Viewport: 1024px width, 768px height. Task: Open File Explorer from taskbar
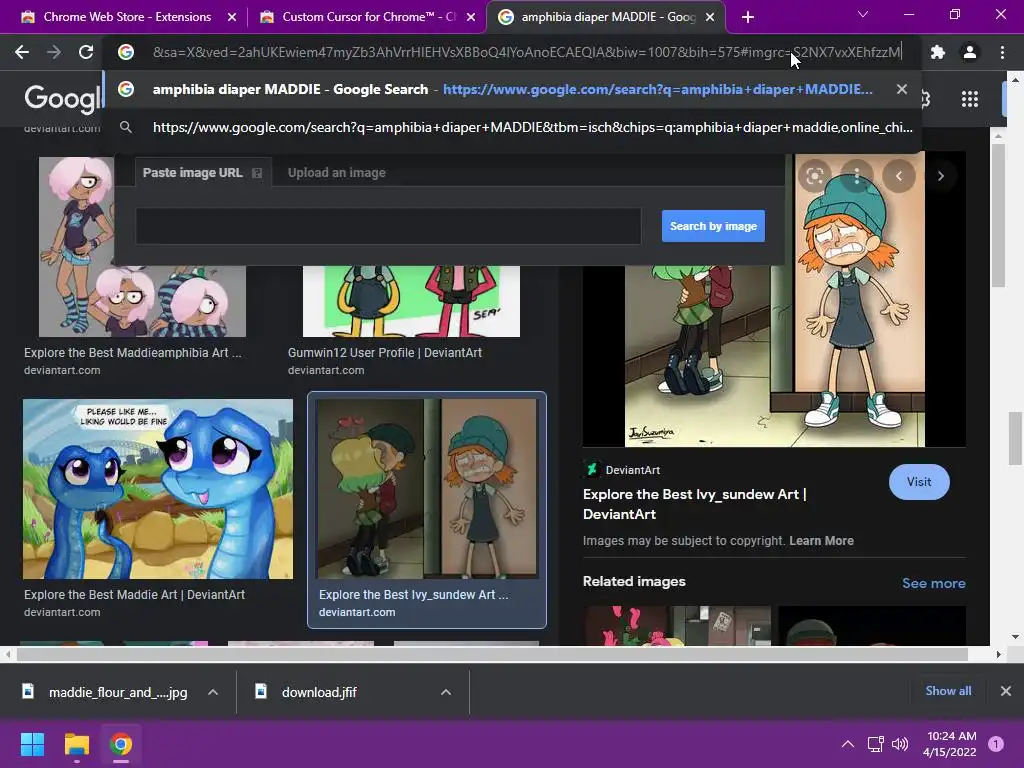click(76, 744)
